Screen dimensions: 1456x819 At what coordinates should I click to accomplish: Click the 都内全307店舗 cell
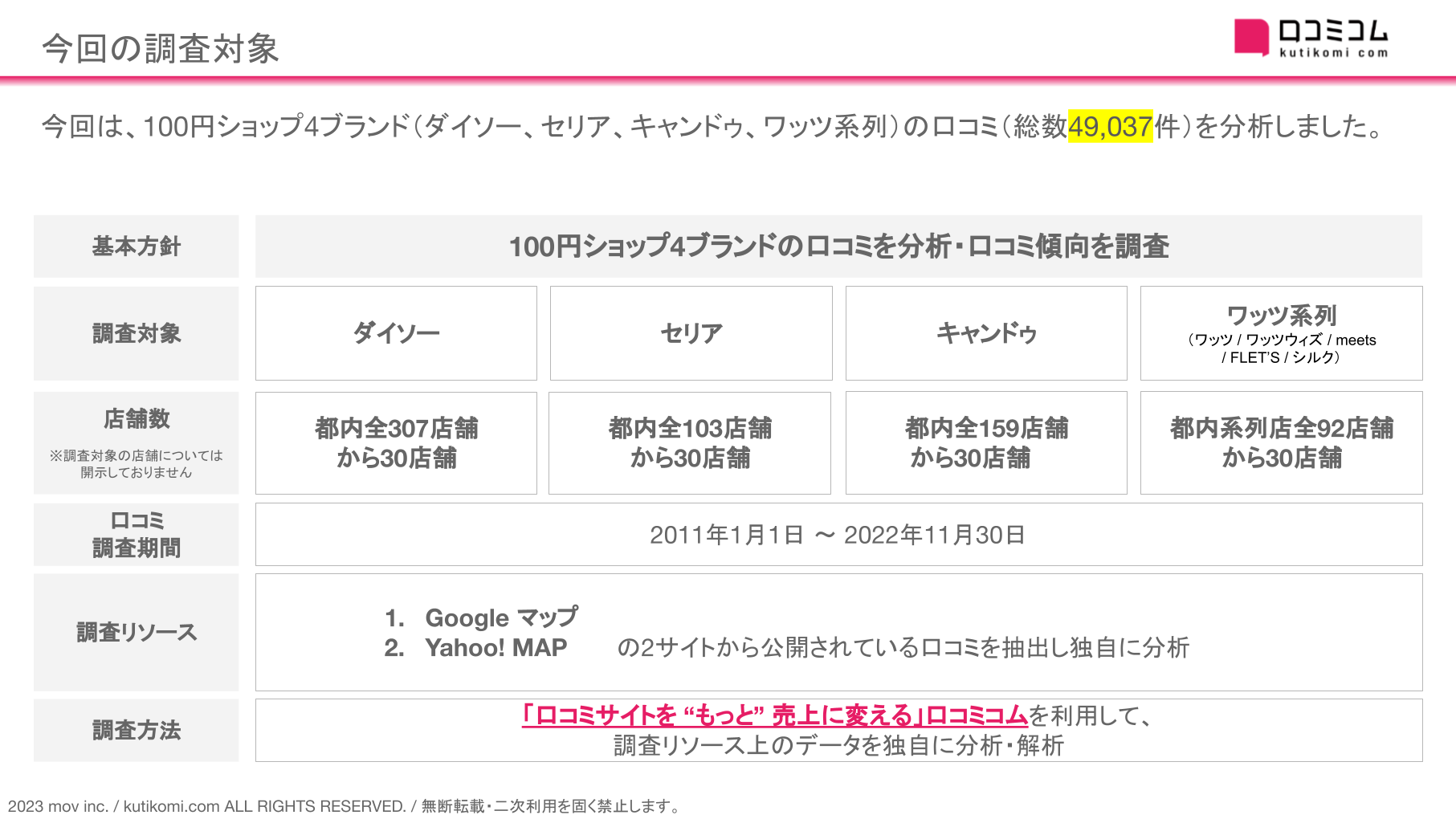pyautogui.click(x=396, y=443)
